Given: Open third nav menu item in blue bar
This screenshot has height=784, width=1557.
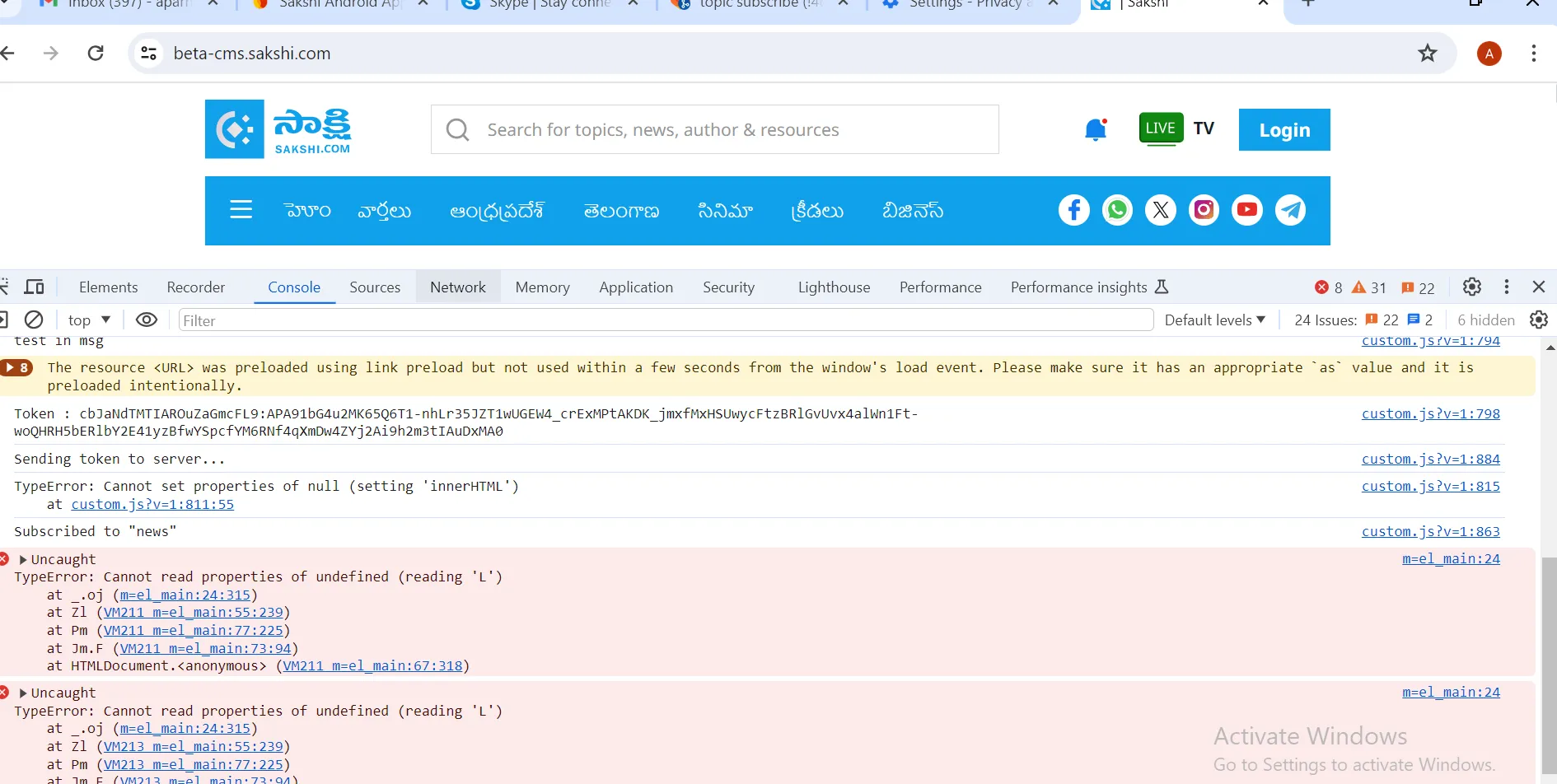Looking at the screenshot, I should click(497, 211).
